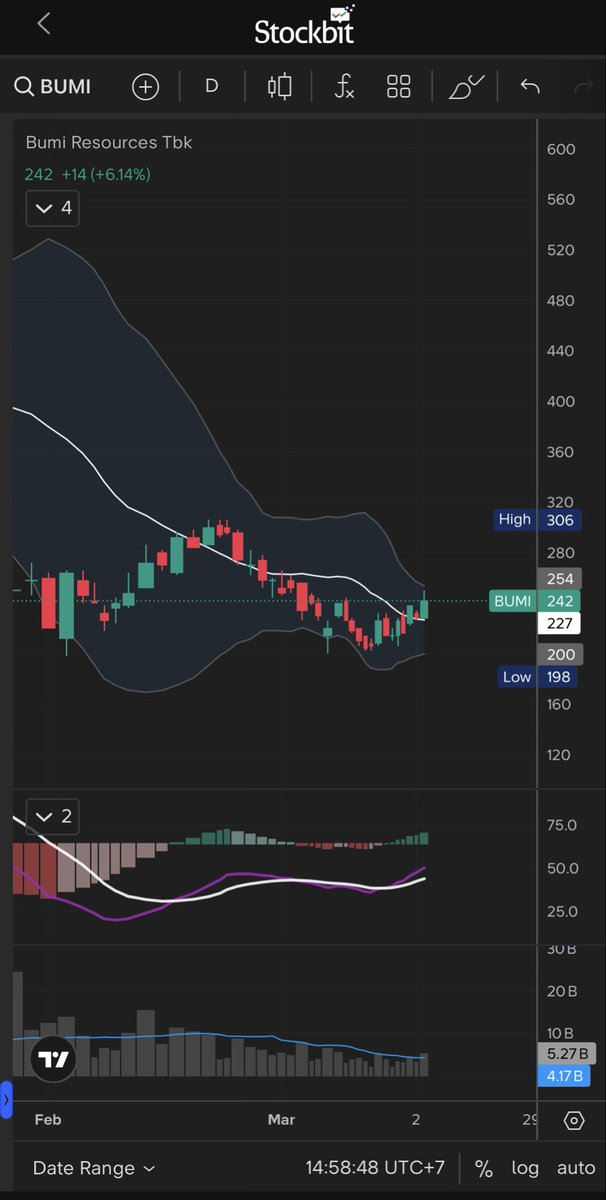Click the BUMI 242 price tag
The height and width of the screenshot is (1200, 606).
click(533, 601)
